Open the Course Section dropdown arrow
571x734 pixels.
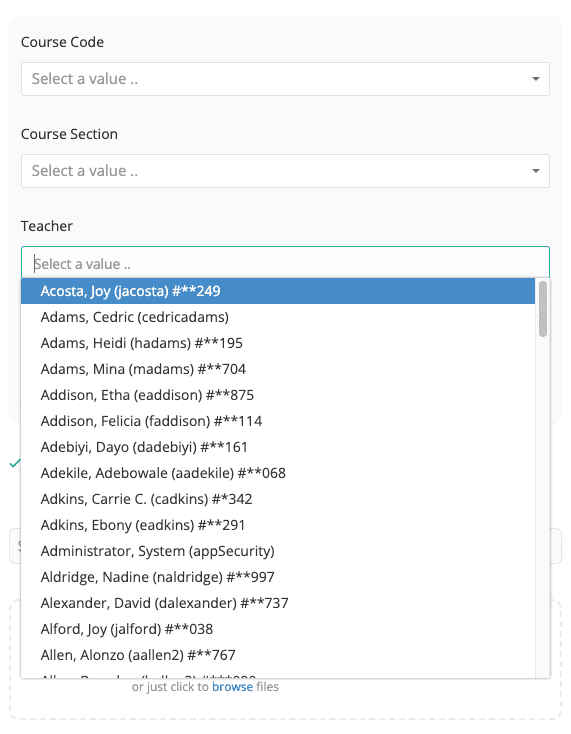536,171
